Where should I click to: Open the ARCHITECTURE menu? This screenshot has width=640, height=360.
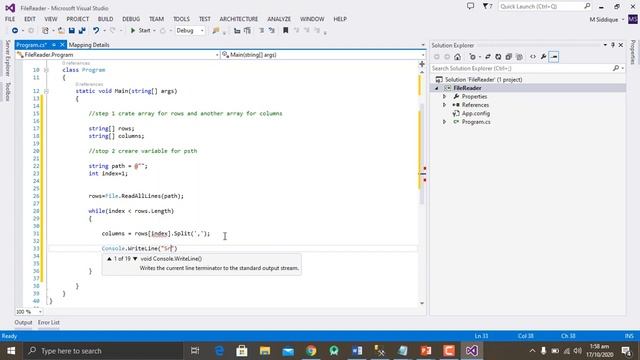pos(239,19)
